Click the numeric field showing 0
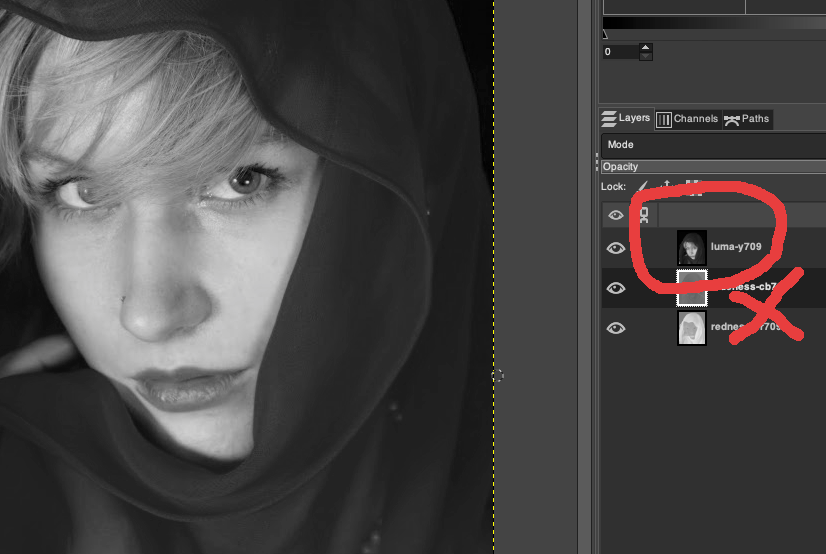The height and width of the screenshot is (554, 826). tap(618, 51)
